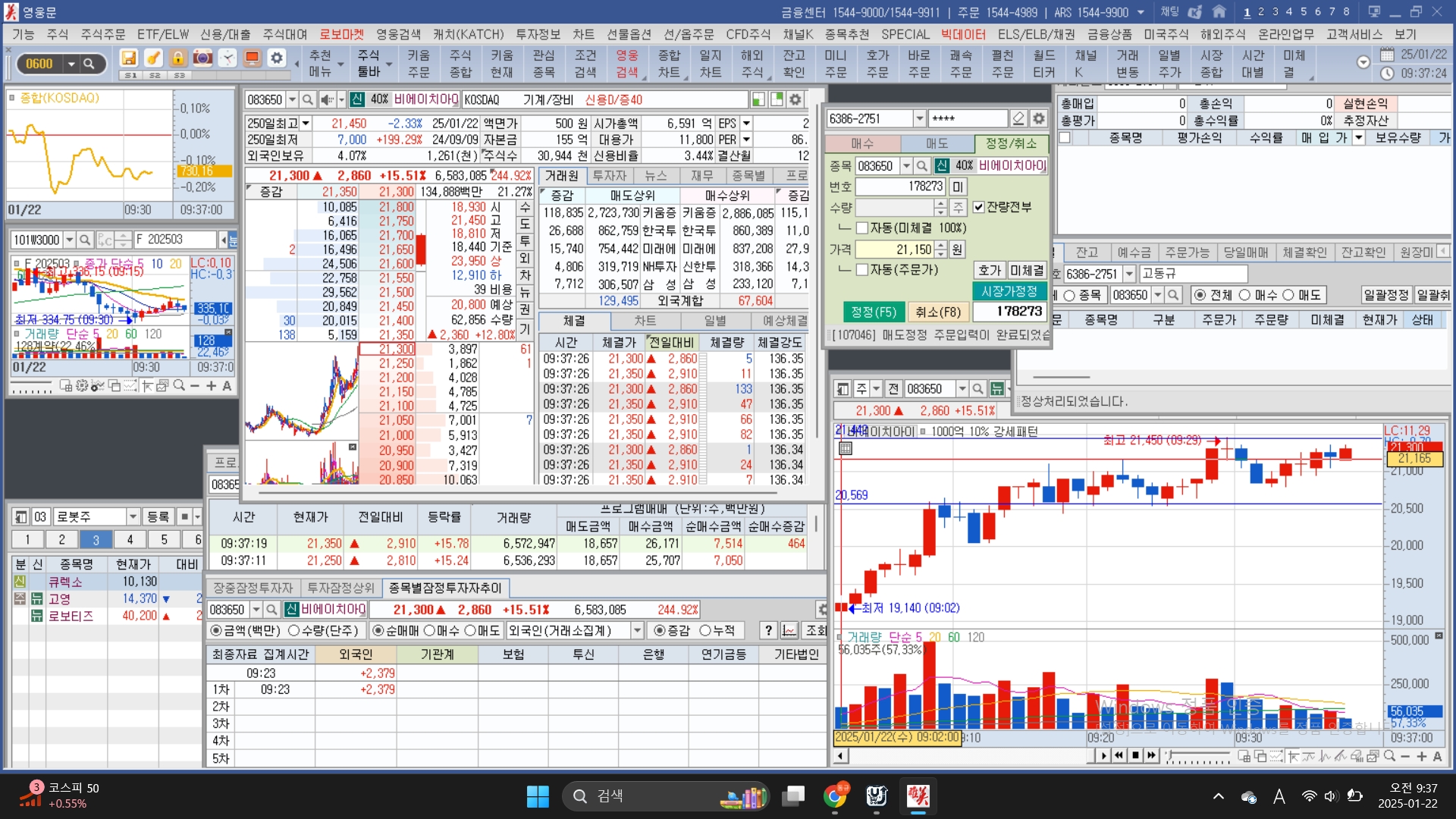Open the 로보마켓 menu

pyautogui.click(x=341, y=34)
